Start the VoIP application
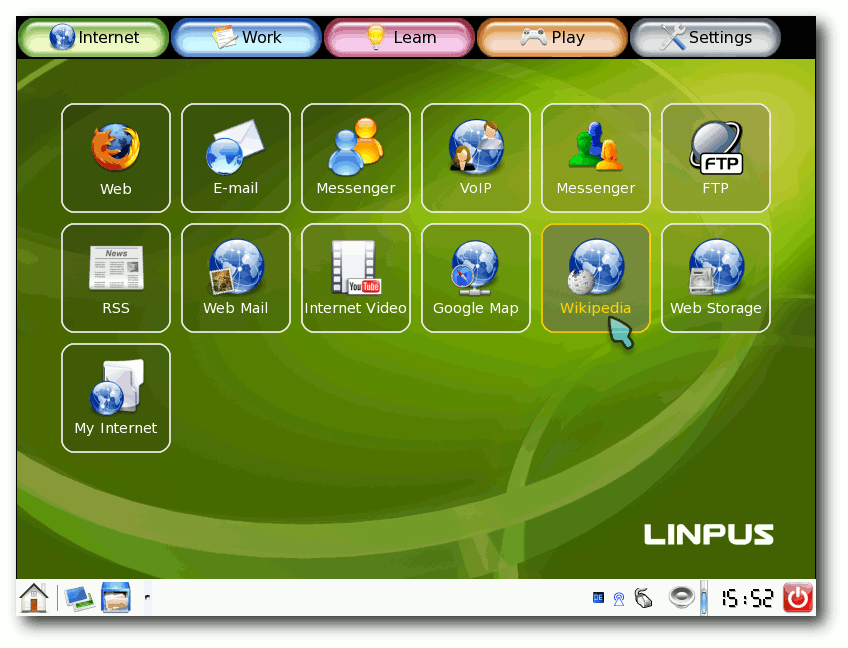 click(476, 158)
